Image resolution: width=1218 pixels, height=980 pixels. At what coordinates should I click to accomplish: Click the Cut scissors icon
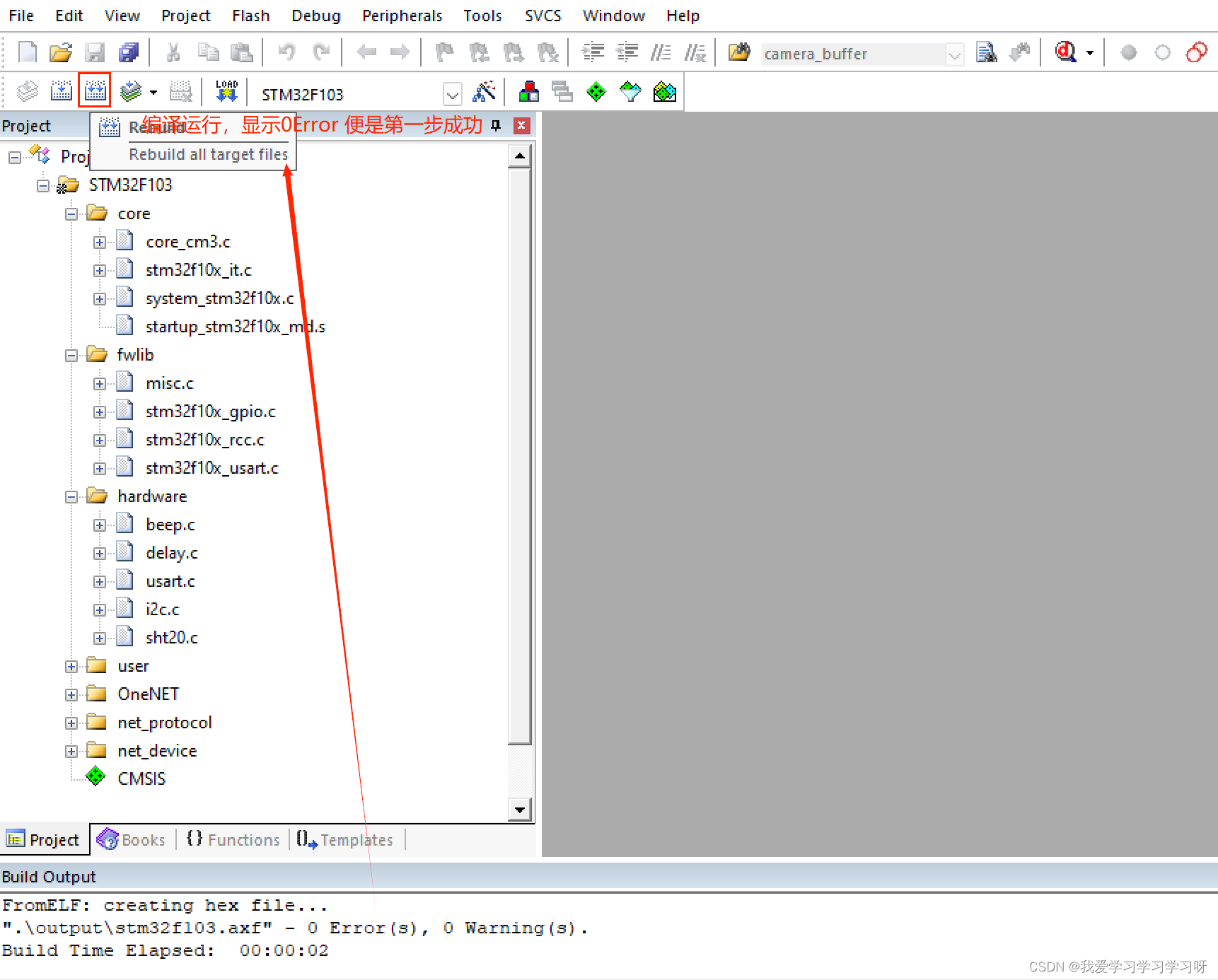173,52
